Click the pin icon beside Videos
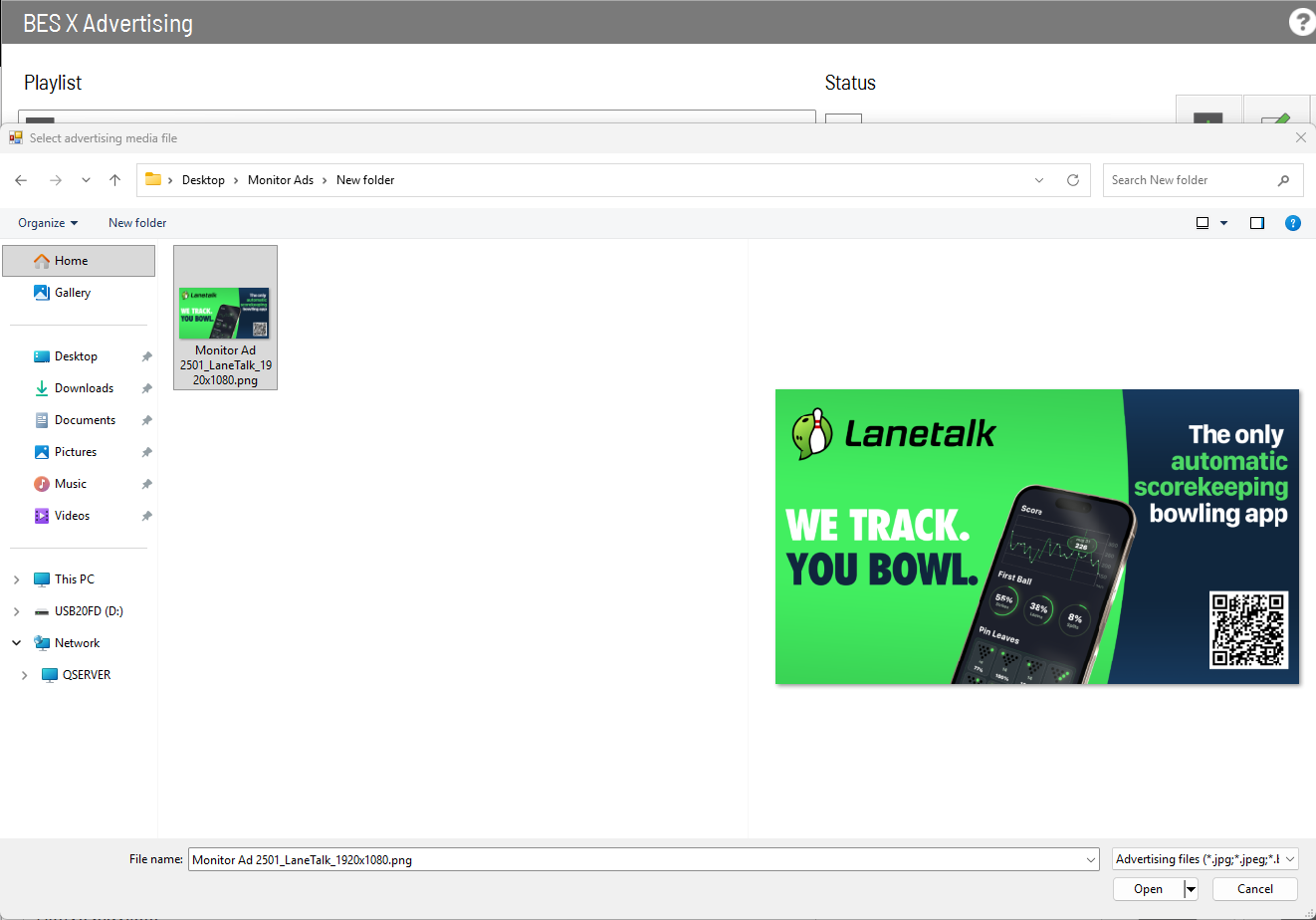 [x=146, y=516]
